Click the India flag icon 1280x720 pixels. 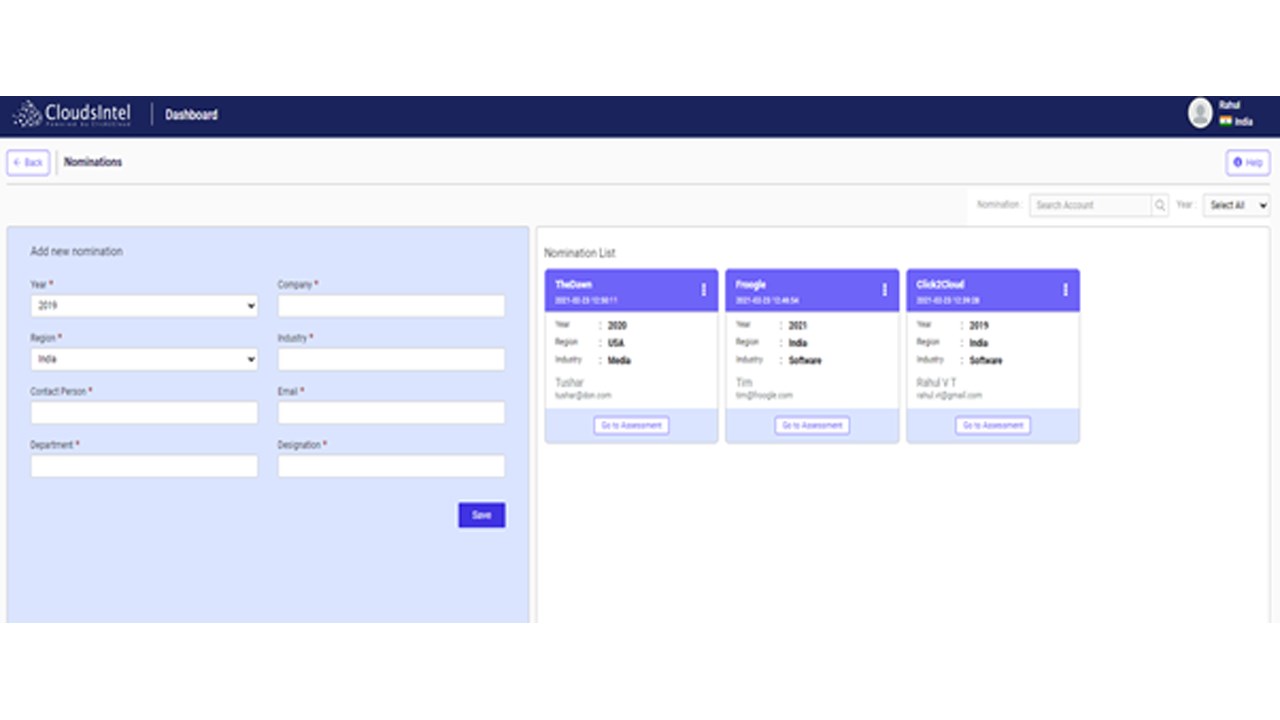click(x=1225, y=121)
